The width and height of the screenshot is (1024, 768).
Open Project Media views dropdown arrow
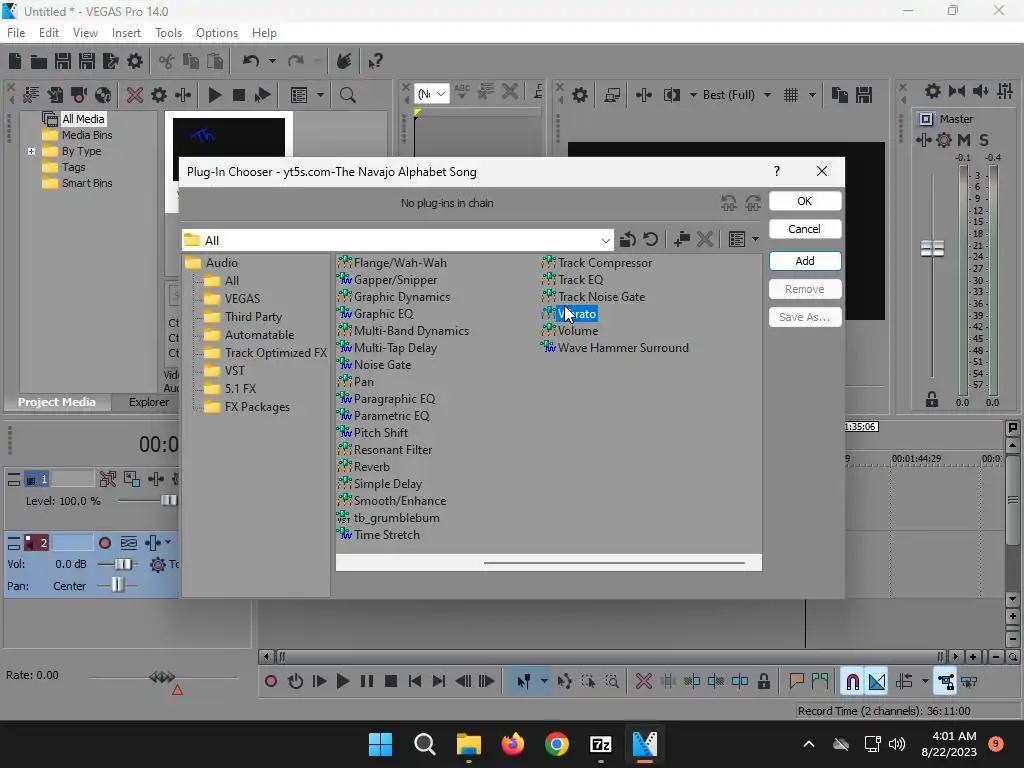click(x=320, y=95)
